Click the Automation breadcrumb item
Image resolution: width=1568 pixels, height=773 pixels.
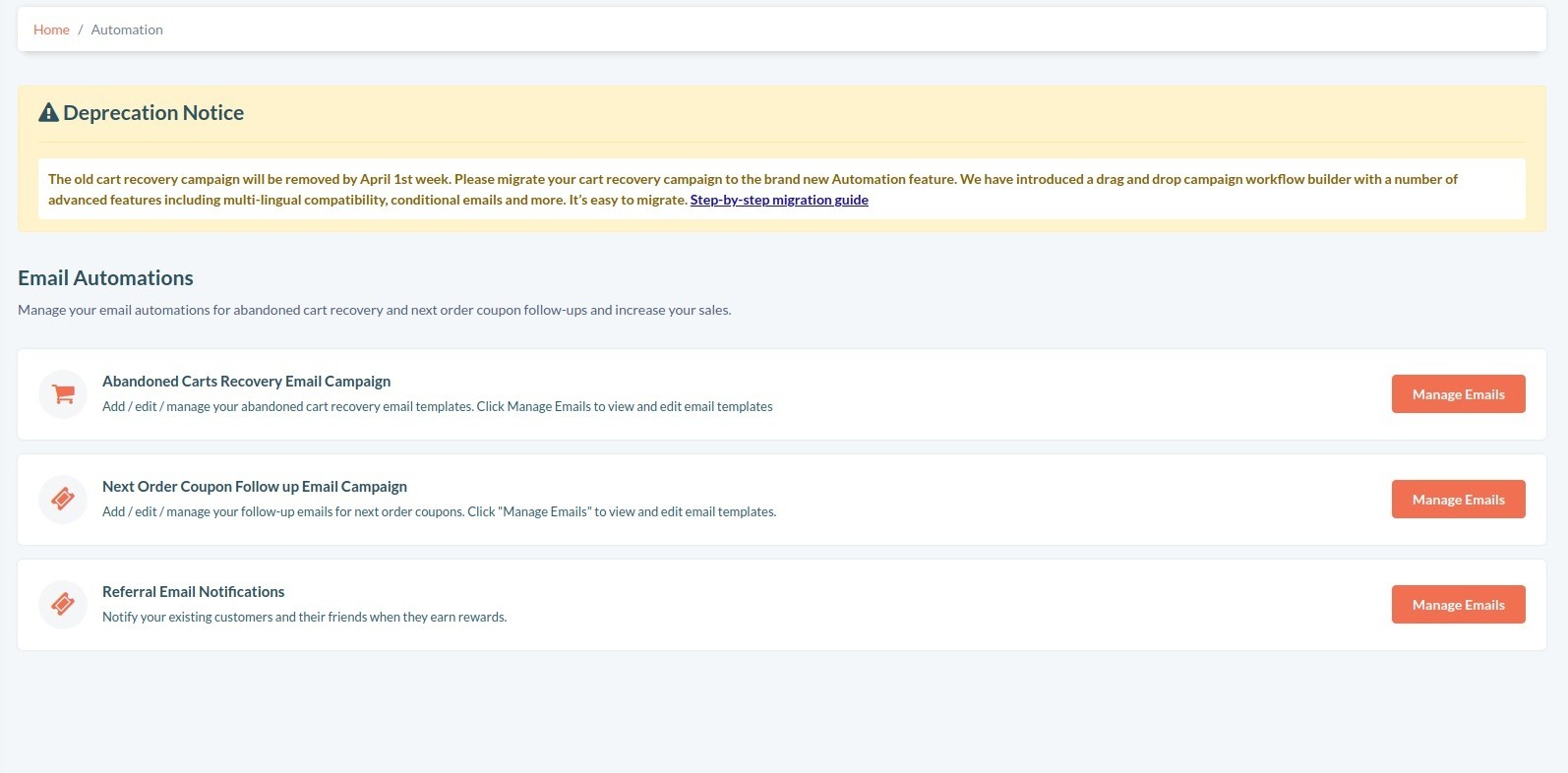click(127, 30)
